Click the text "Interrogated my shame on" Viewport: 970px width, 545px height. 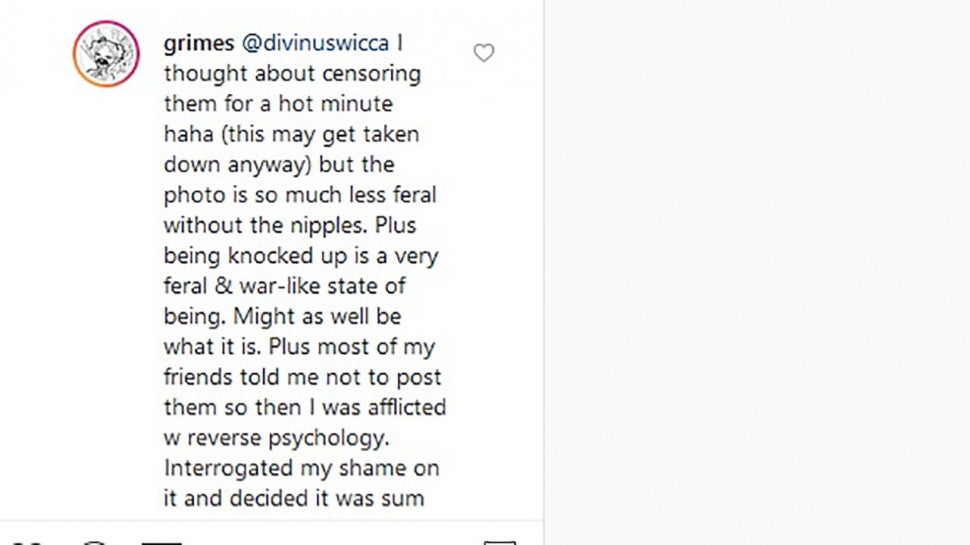click(x=301, y=468)
